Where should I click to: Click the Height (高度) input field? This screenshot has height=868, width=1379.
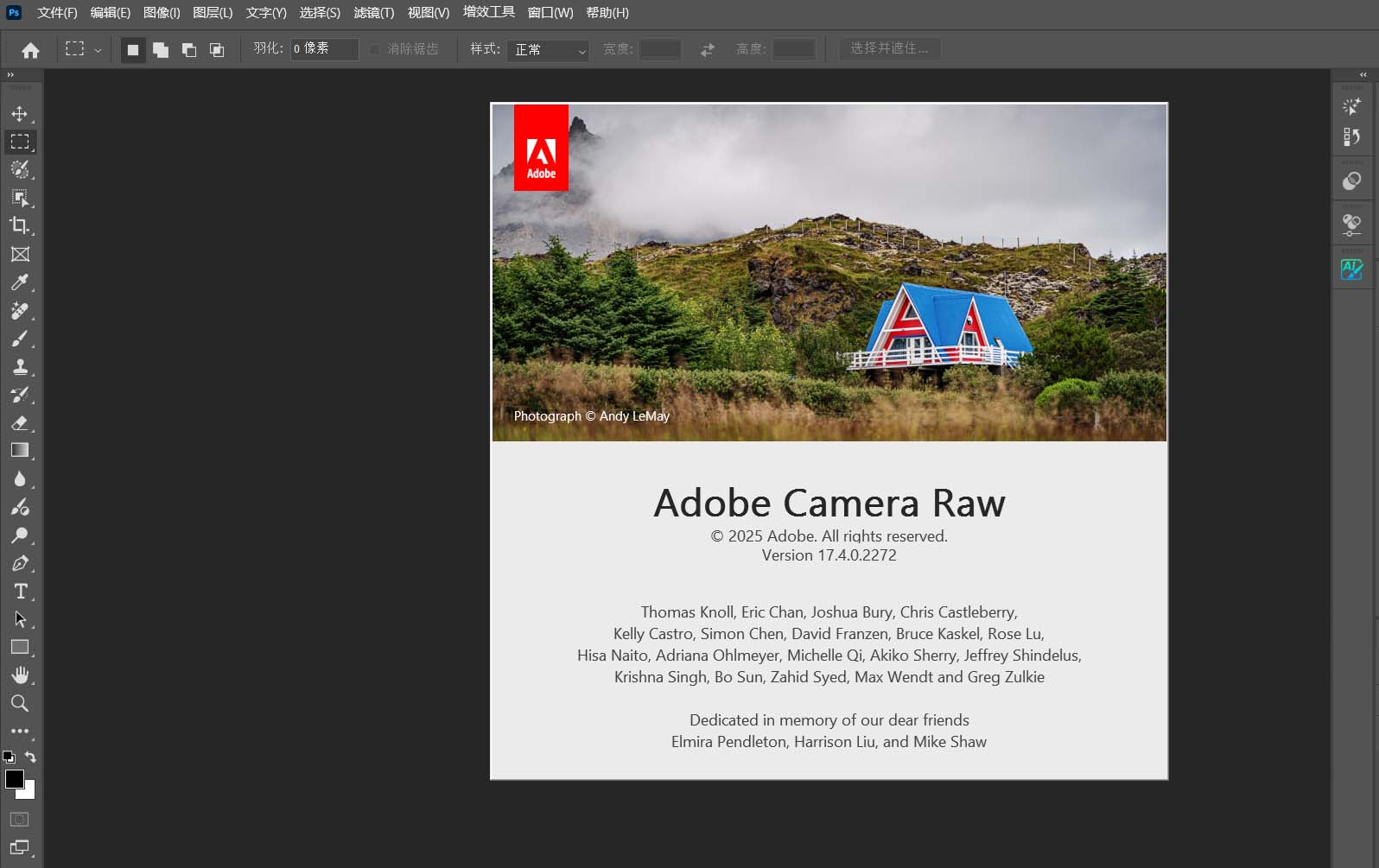click(794, 50)
